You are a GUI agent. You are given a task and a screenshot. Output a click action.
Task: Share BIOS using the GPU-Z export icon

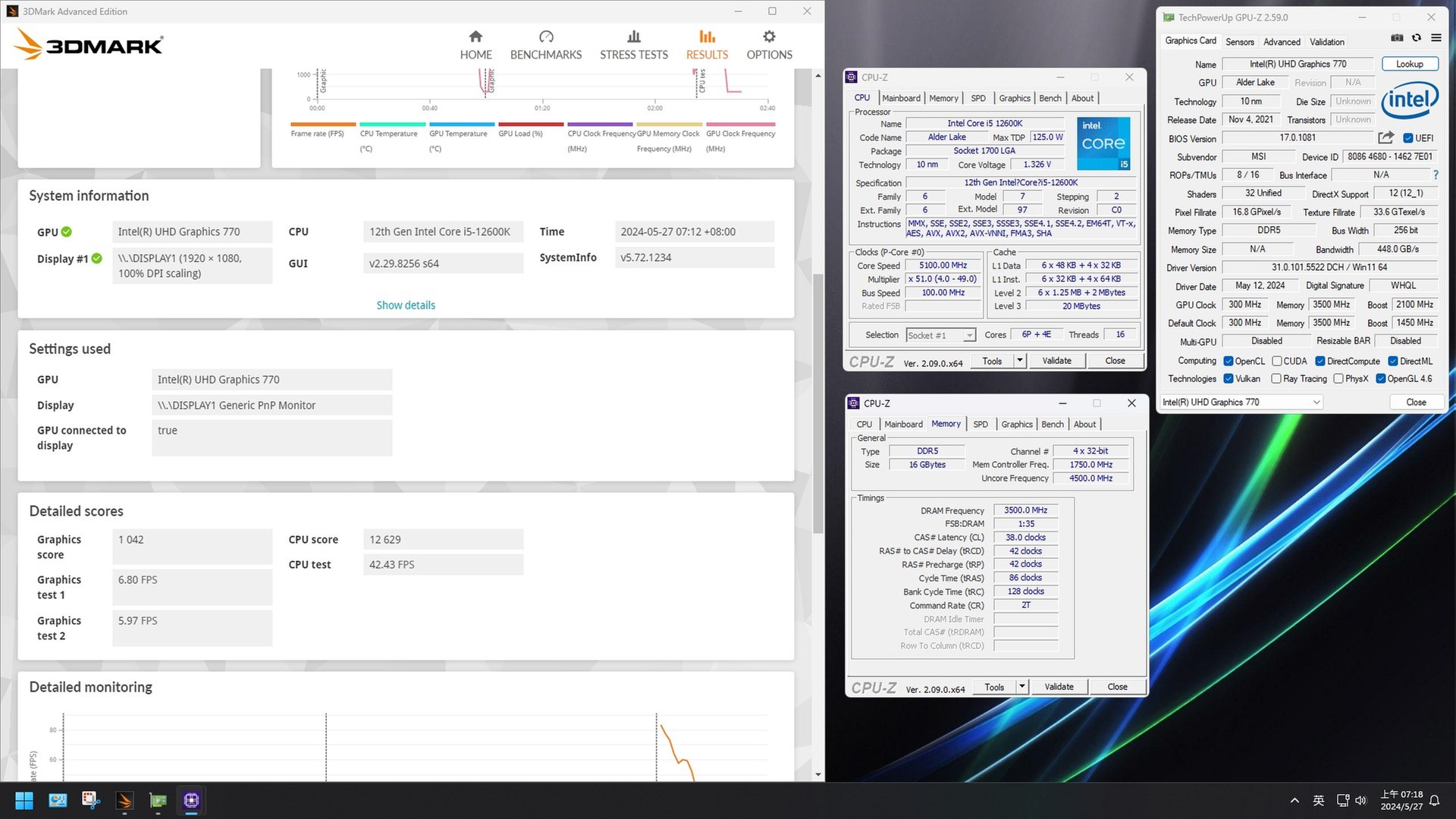[1386, 137]
